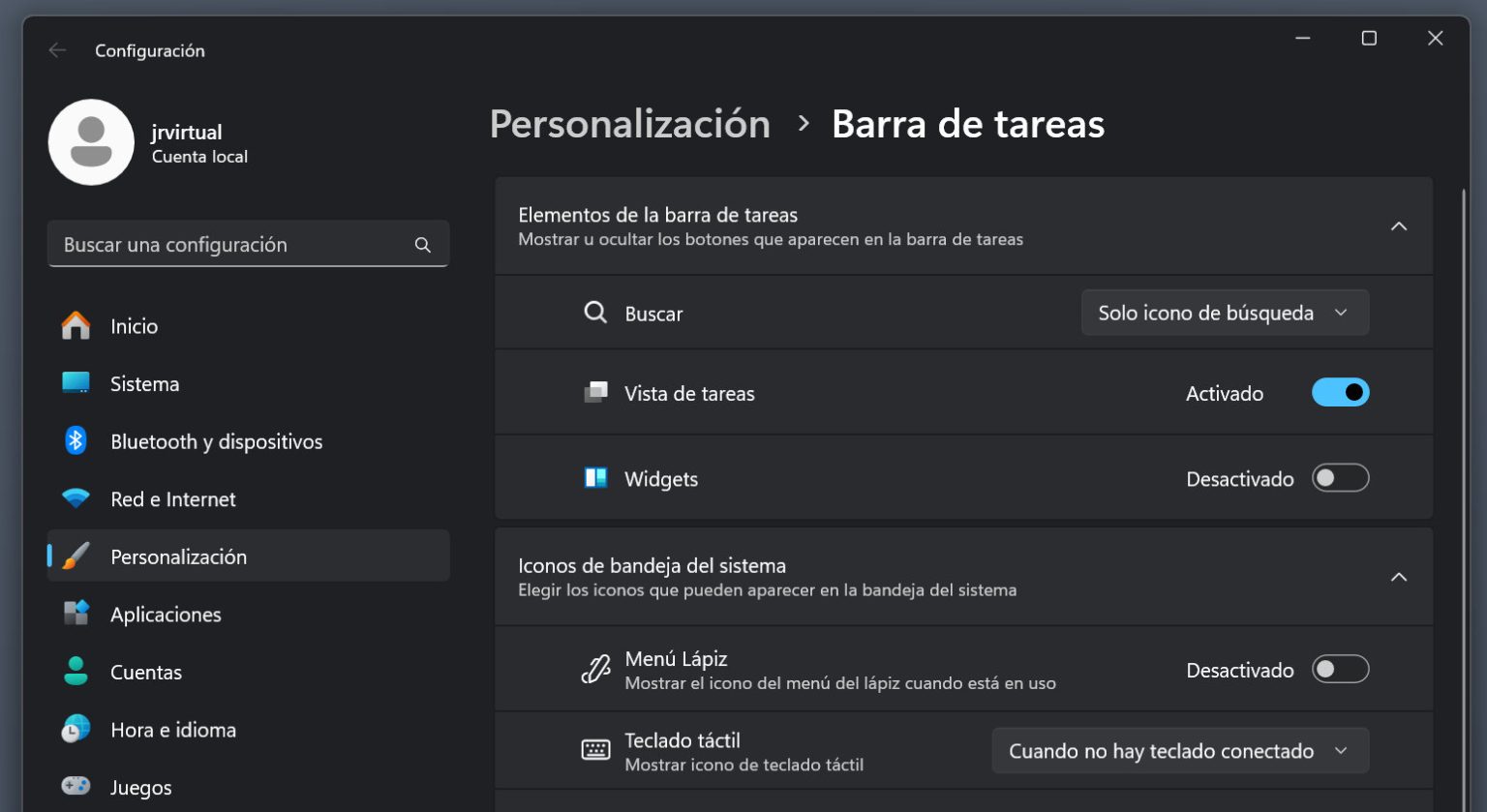Image resolution: width=1487 pixels, height=812 pixels.
Task: Click the Aplicaciones sidebar icon
Action: click(75, 614)
